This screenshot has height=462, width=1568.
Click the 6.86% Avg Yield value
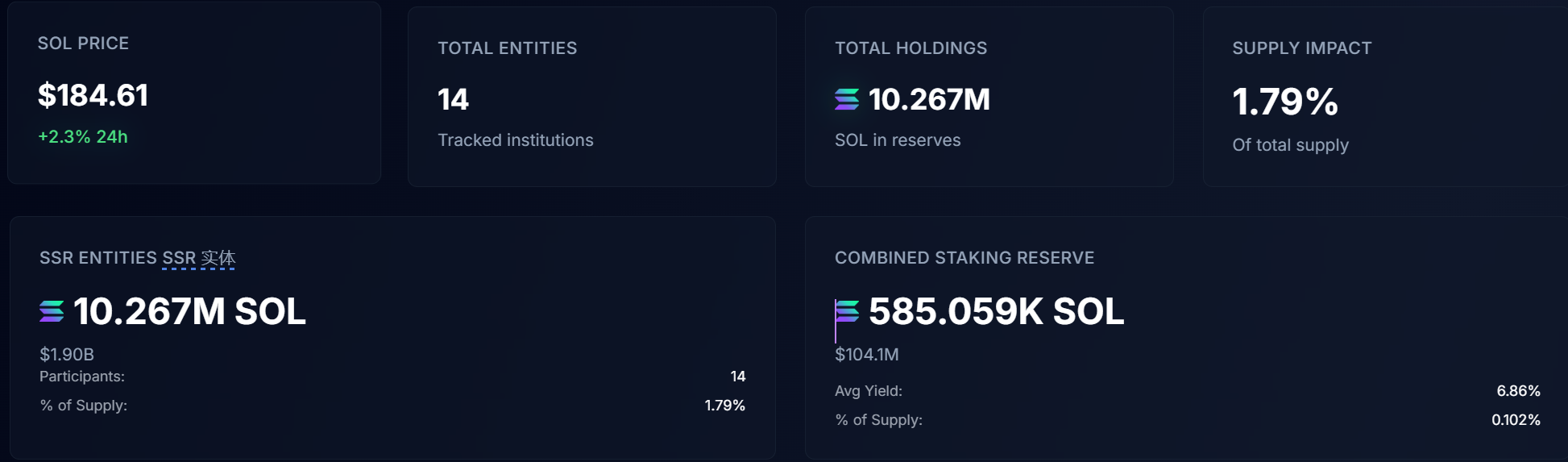1518,391
